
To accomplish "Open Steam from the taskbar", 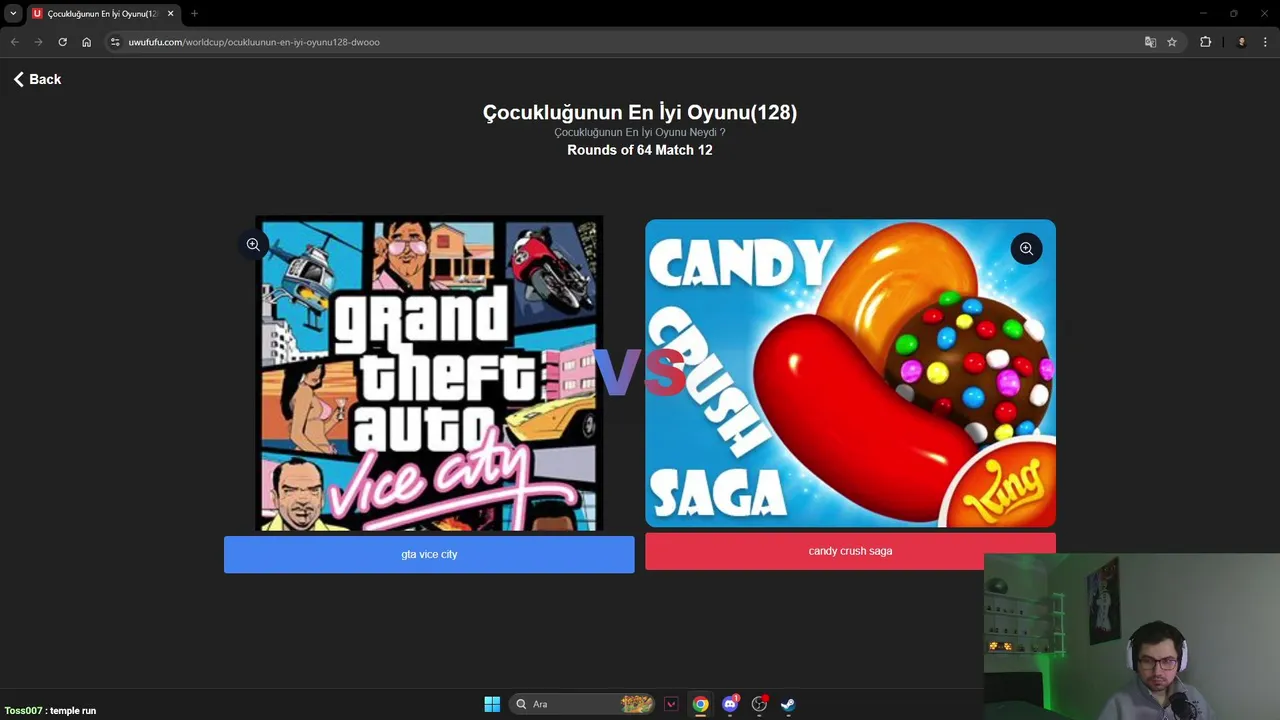I will click(x=788, y=704).
